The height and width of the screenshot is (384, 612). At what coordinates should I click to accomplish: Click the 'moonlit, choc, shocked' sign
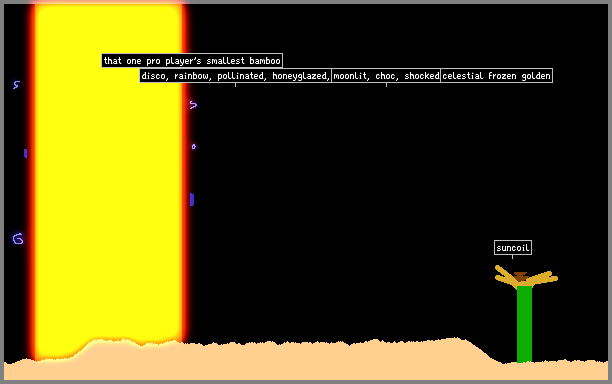386,76
